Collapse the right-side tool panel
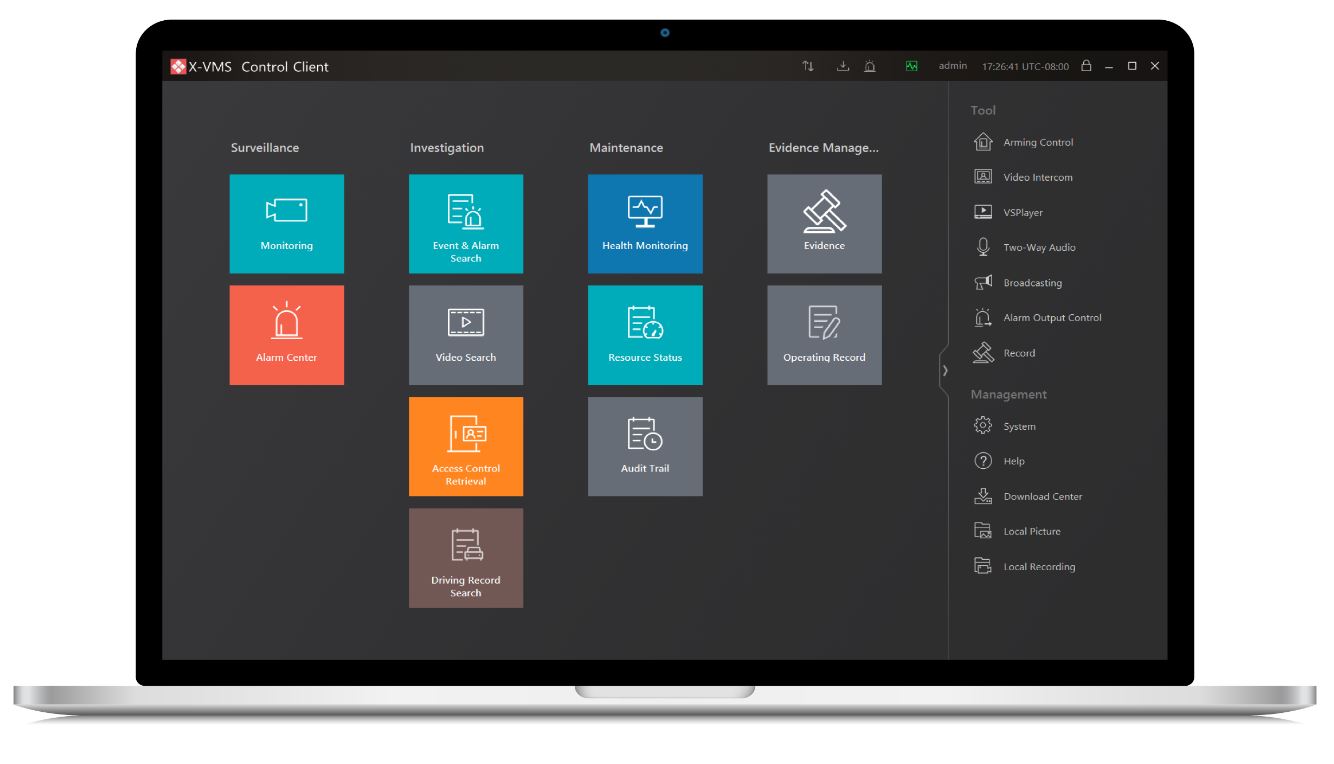 coord(944,370)
